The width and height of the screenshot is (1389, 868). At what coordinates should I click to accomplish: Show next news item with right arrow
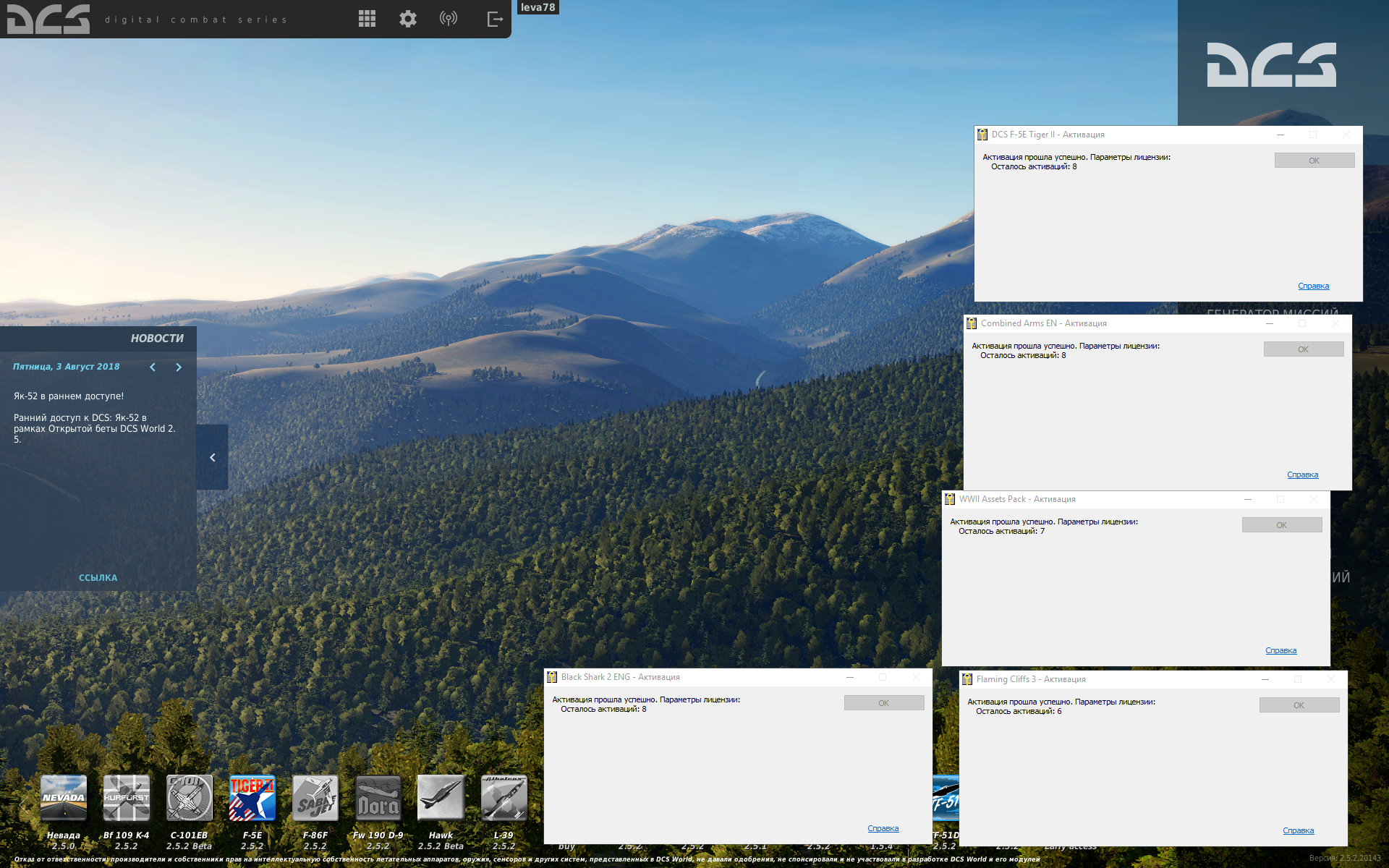(179, 367)
